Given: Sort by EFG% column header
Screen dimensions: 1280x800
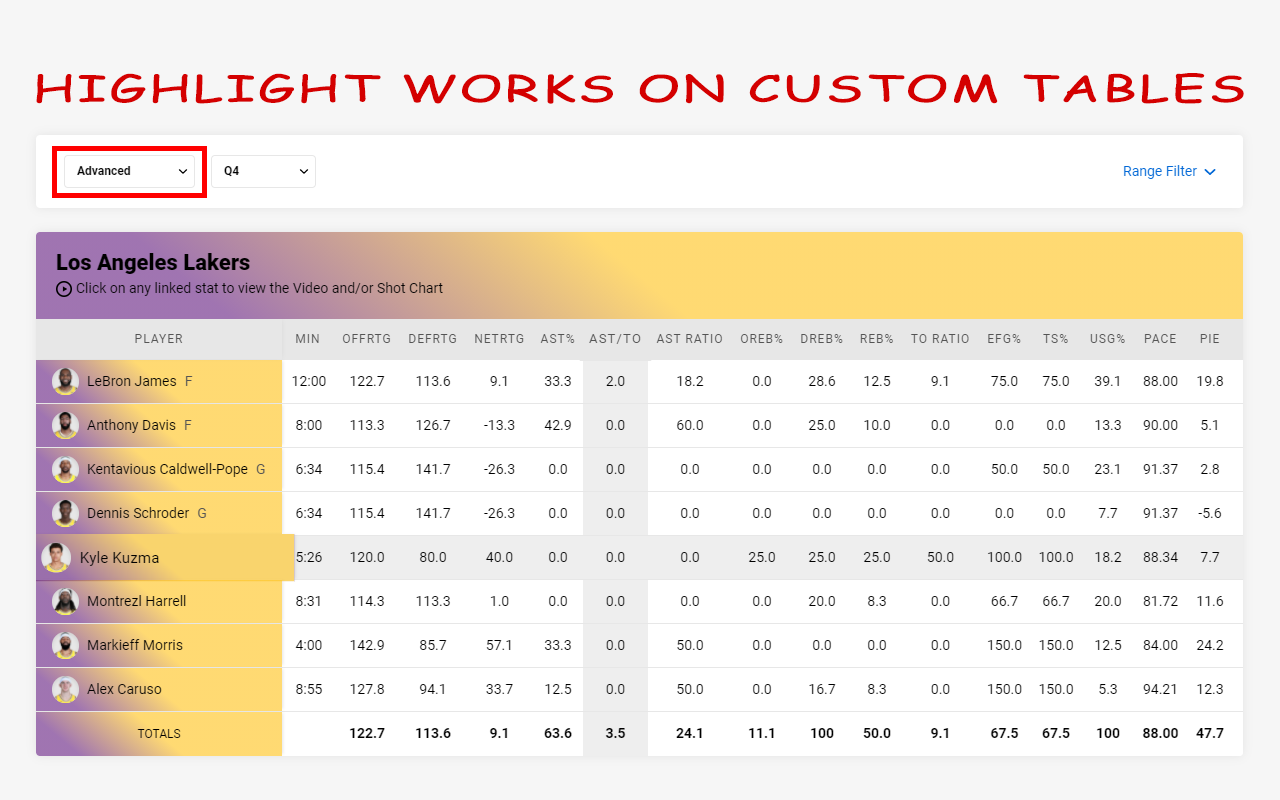Looking at the screenshot, I should pyautogui.click(x=1004, y=339).
